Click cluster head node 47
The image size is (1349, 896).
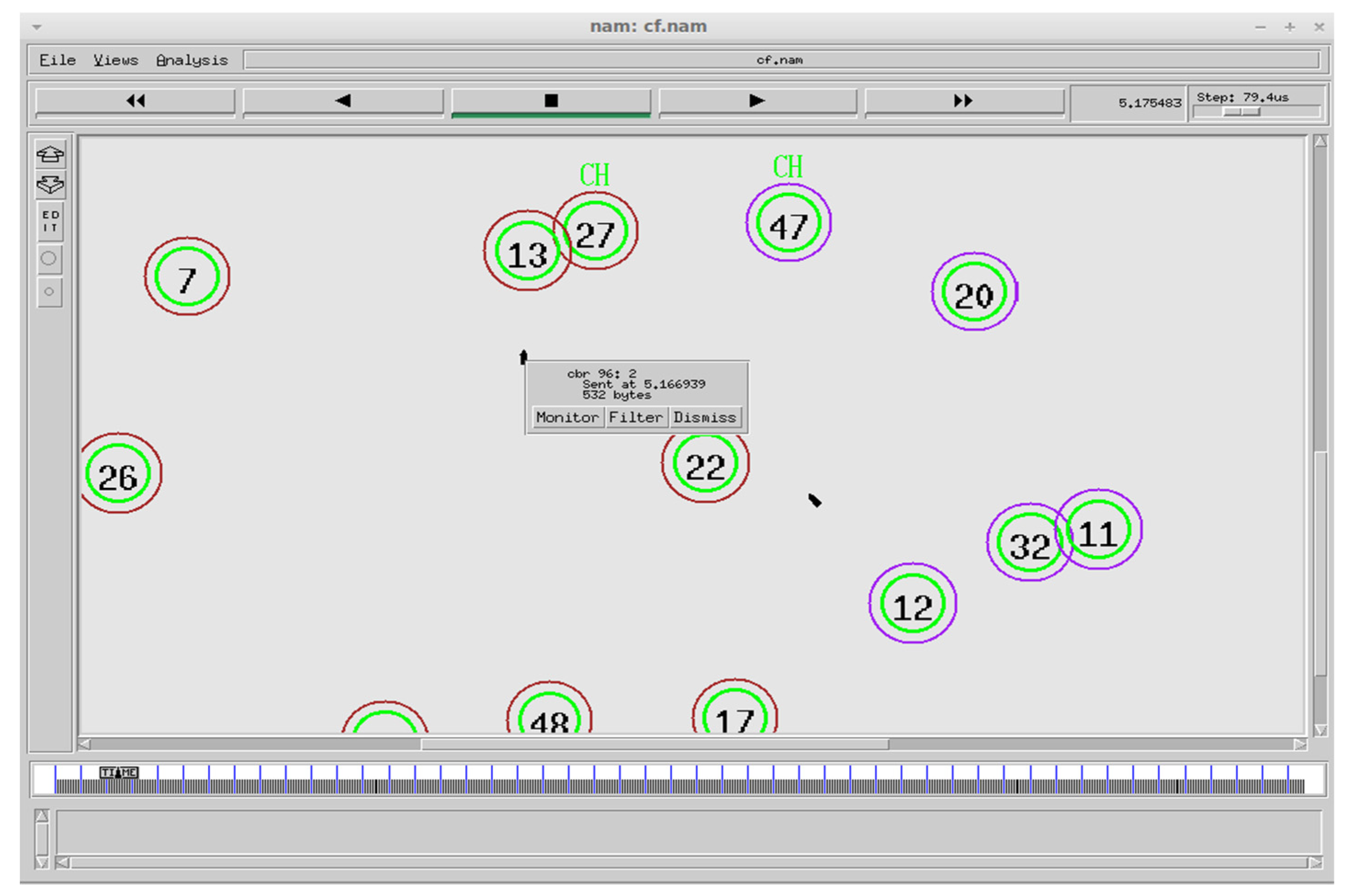click(x=788, y=224)
